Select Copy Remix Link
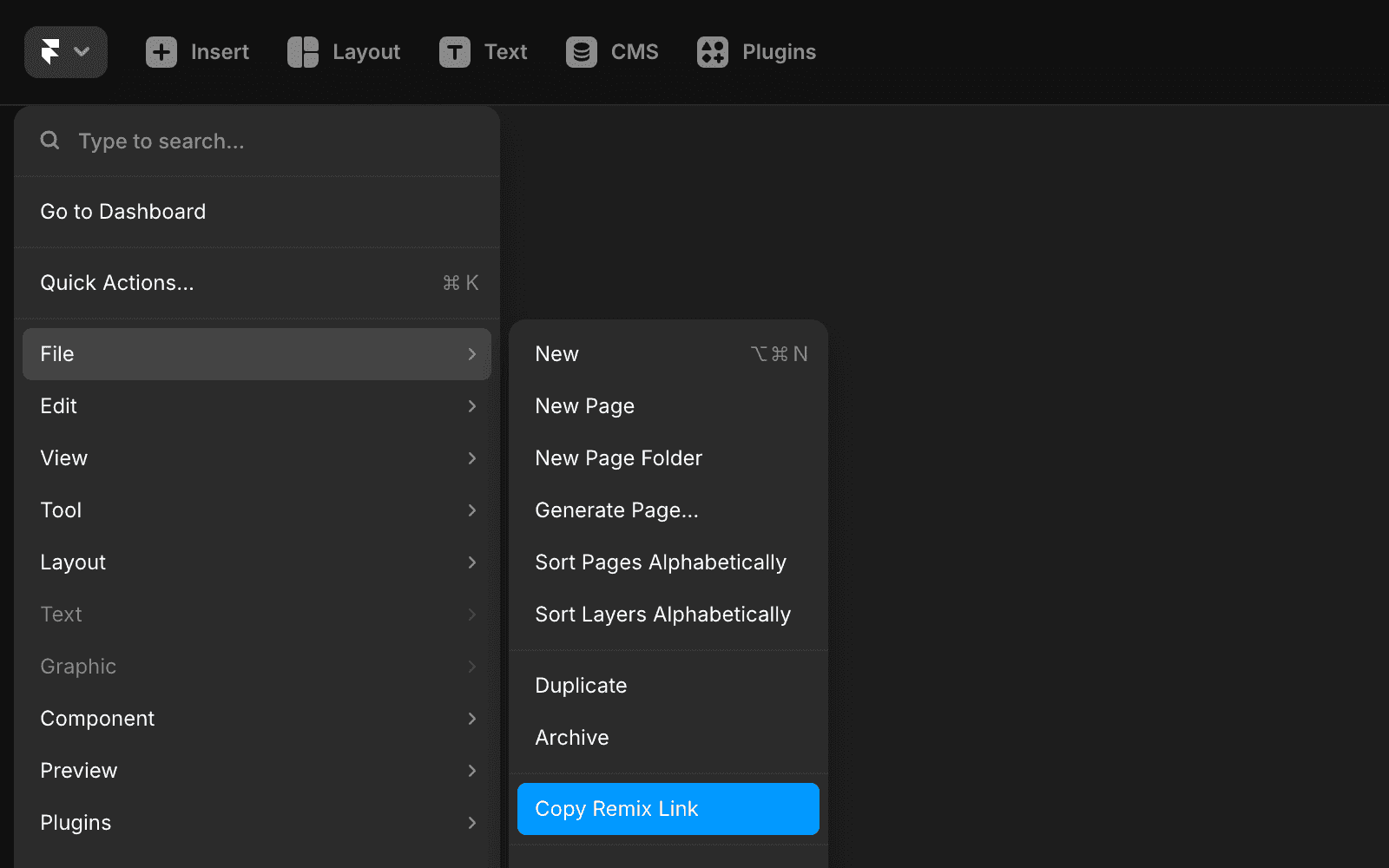 (668, 809)
